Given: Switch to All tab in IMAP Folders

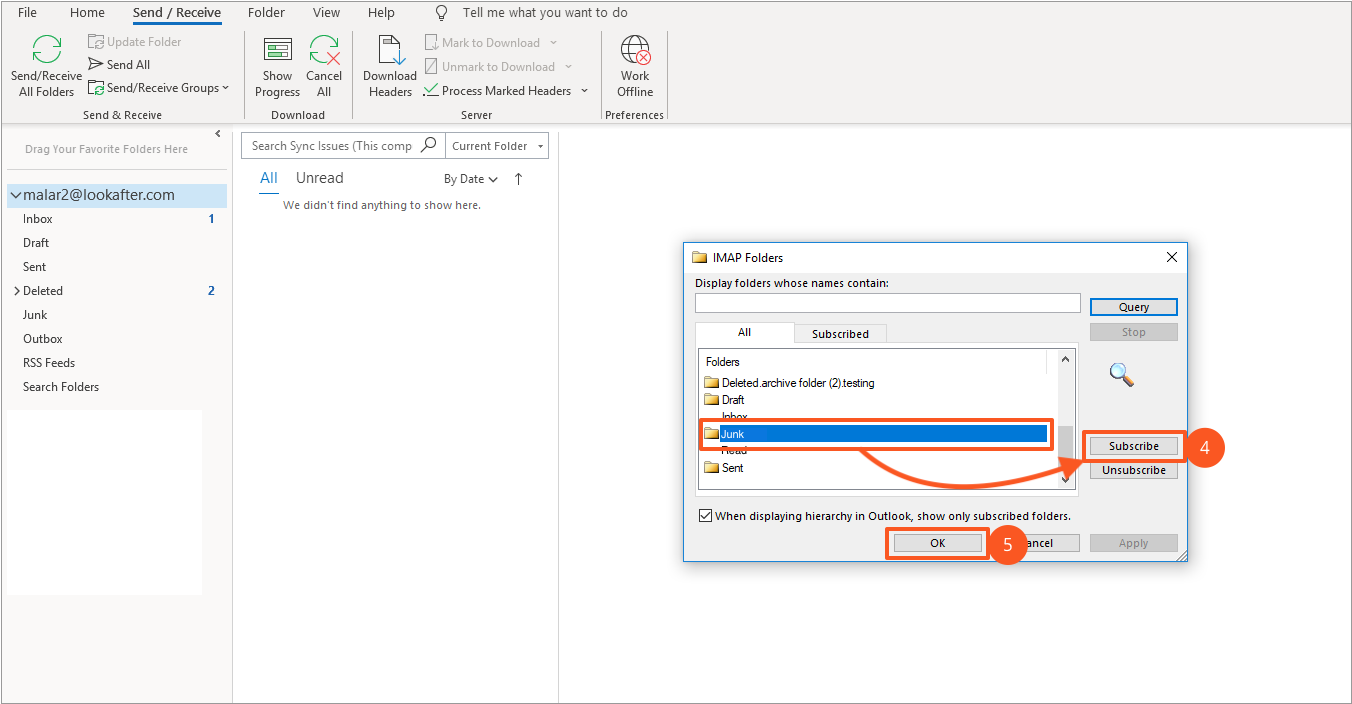Looking at the screenshot, I should (745, 333).
